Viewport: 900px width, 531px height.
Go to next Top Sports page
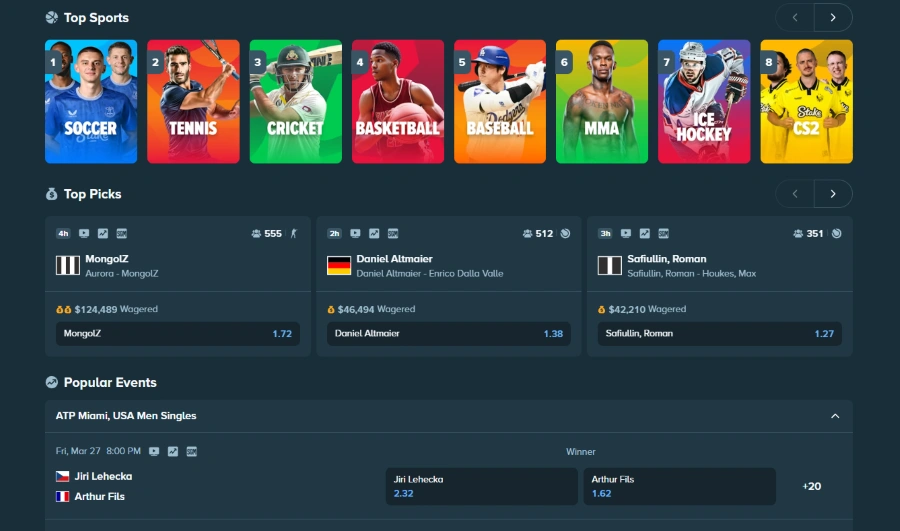(x=833, y=17)
